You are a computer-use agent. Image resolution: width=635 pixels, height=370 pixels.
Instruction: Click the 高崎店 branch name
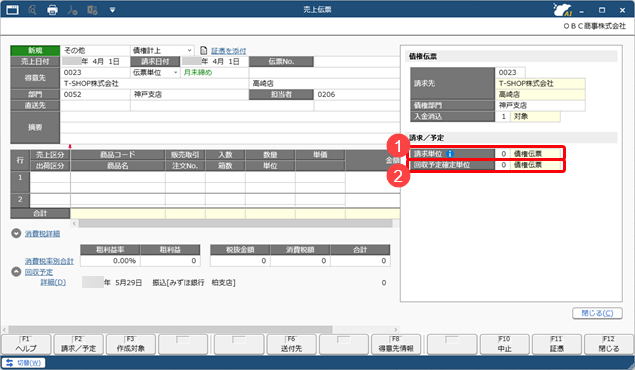(263, 83)
